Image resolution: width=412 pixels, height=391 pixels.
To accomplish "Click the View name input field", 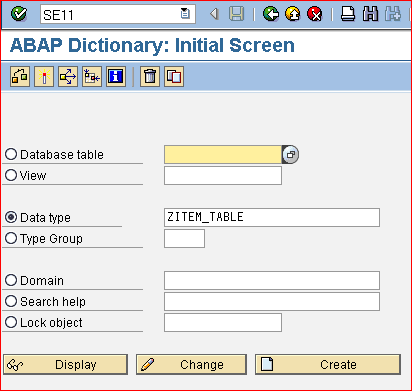I will (x=223, y=175).
